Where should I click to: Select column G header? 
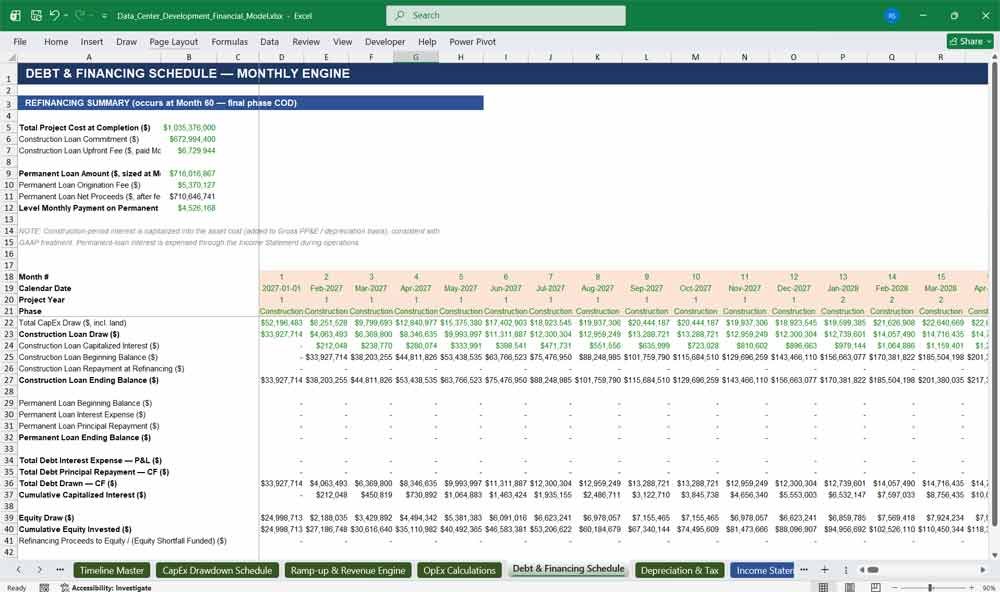[x=416, y=57]
